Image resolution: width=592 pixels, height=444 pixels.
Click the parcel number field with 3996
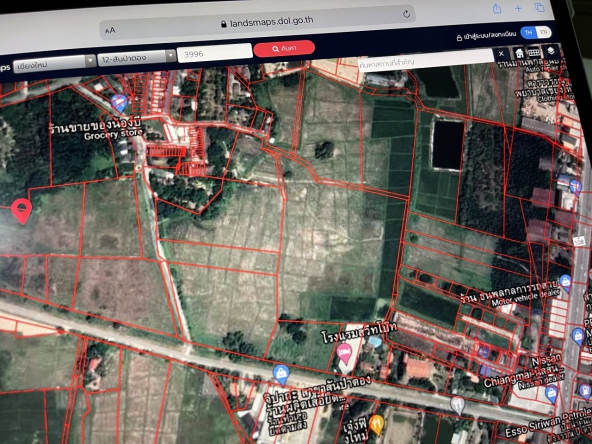pyautogui.click(x=215, y=52)
